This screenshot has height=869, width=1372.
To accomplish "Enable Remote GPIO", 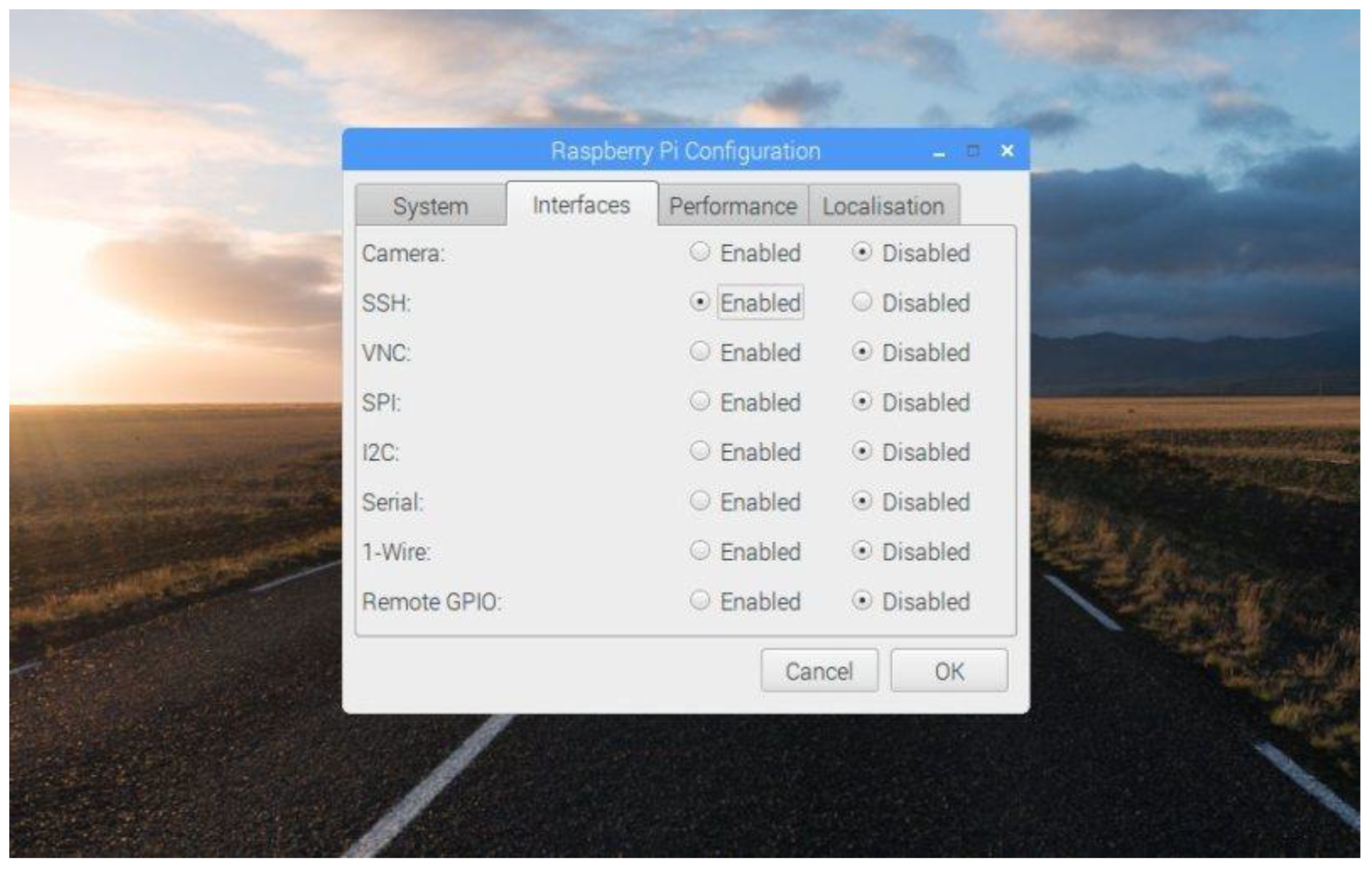I will (x=700, y=601).
